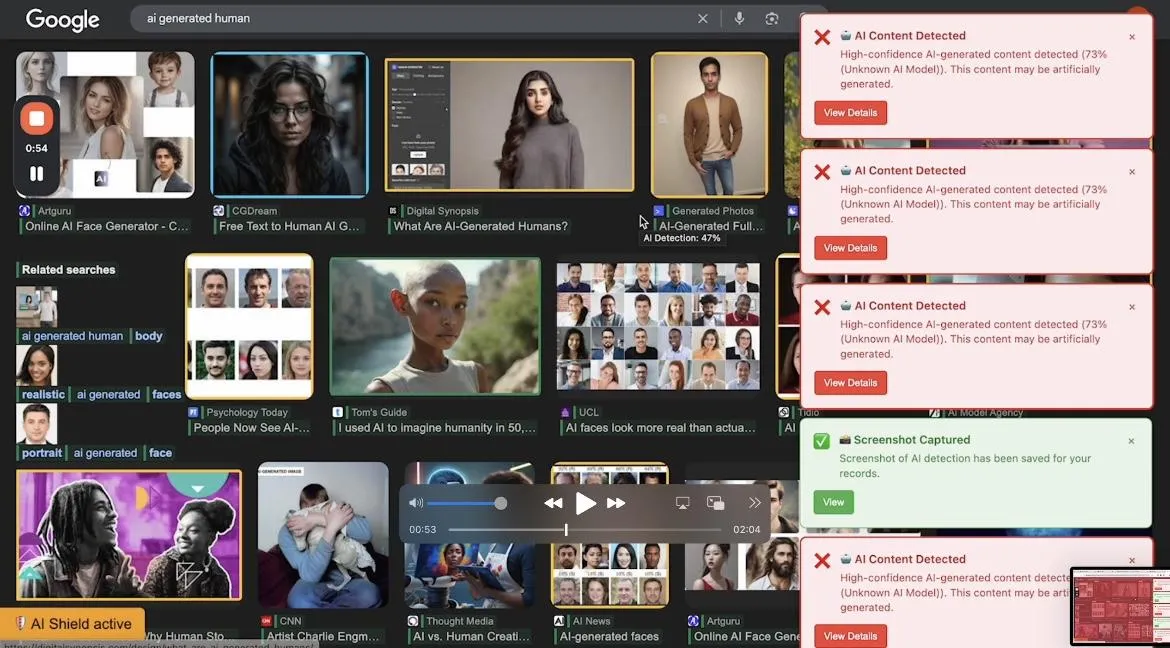Adjust the video player volume slider
The image size is (1170, 648).
pos(467,503)
